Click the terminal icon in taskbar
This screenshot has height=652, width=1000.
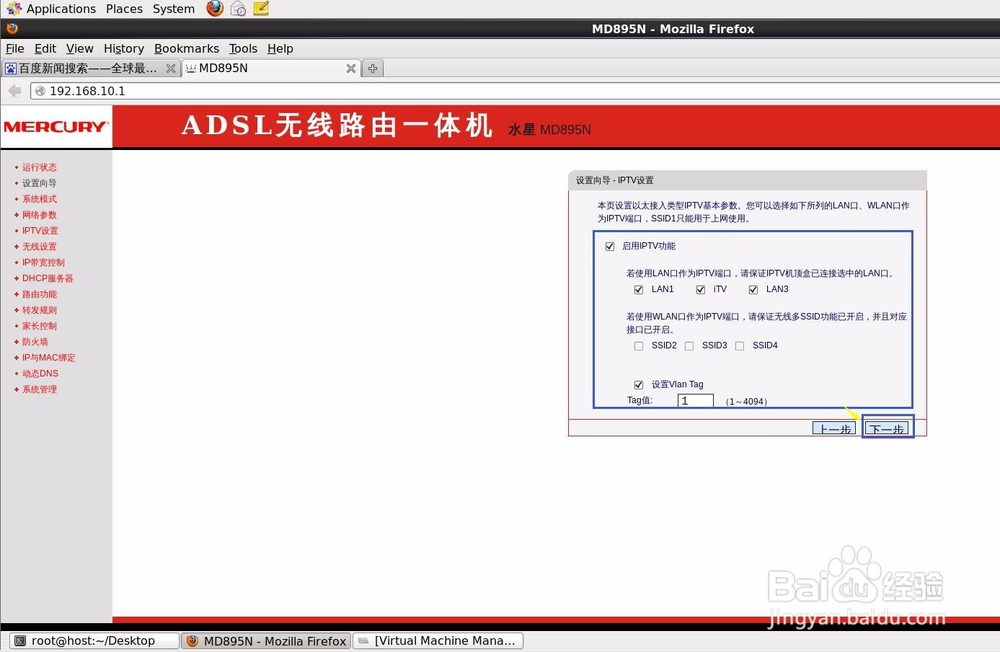click(x=20, y=641)
